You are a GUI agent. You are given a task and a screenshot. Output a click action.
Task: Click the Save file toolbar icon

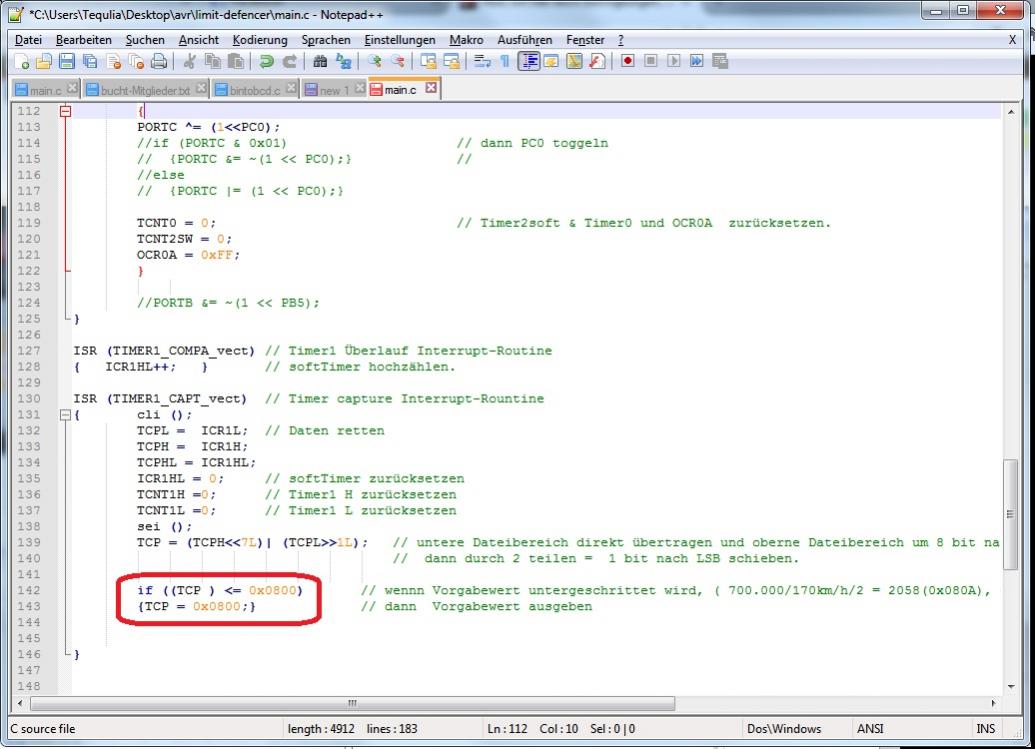pos(66,62)
